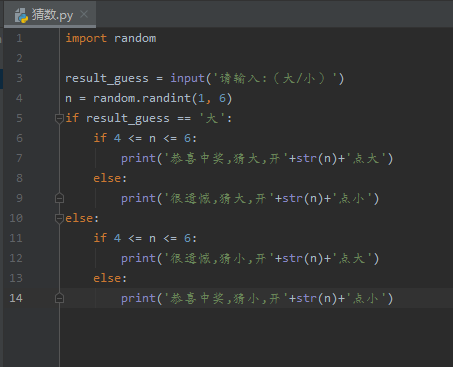
Task: Click line number 4 in the gutter
Action: pos(19,98)
